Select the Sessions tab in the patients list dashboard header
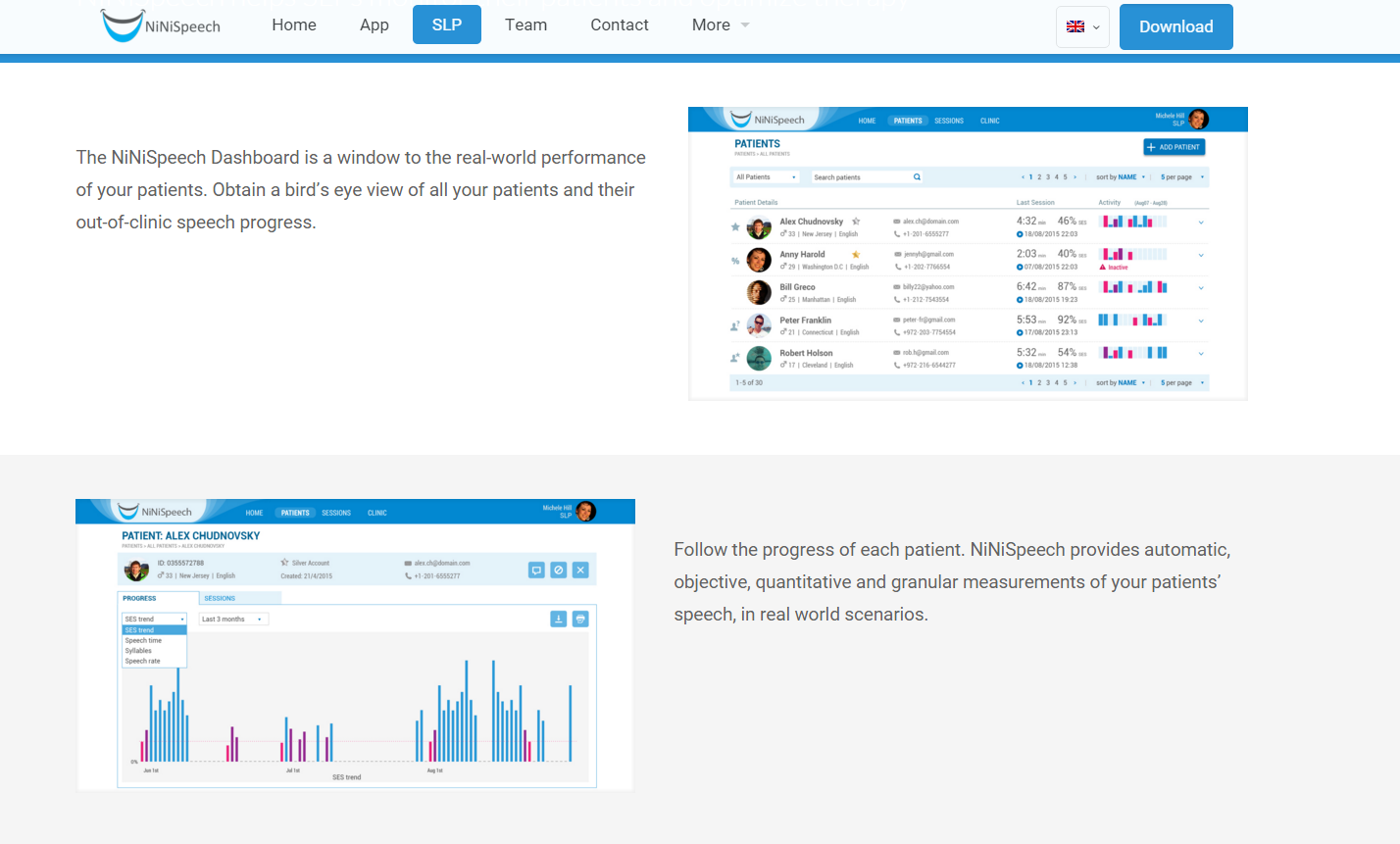The width and height of the screenshot is (1400, 844). (x=949, y=121)
